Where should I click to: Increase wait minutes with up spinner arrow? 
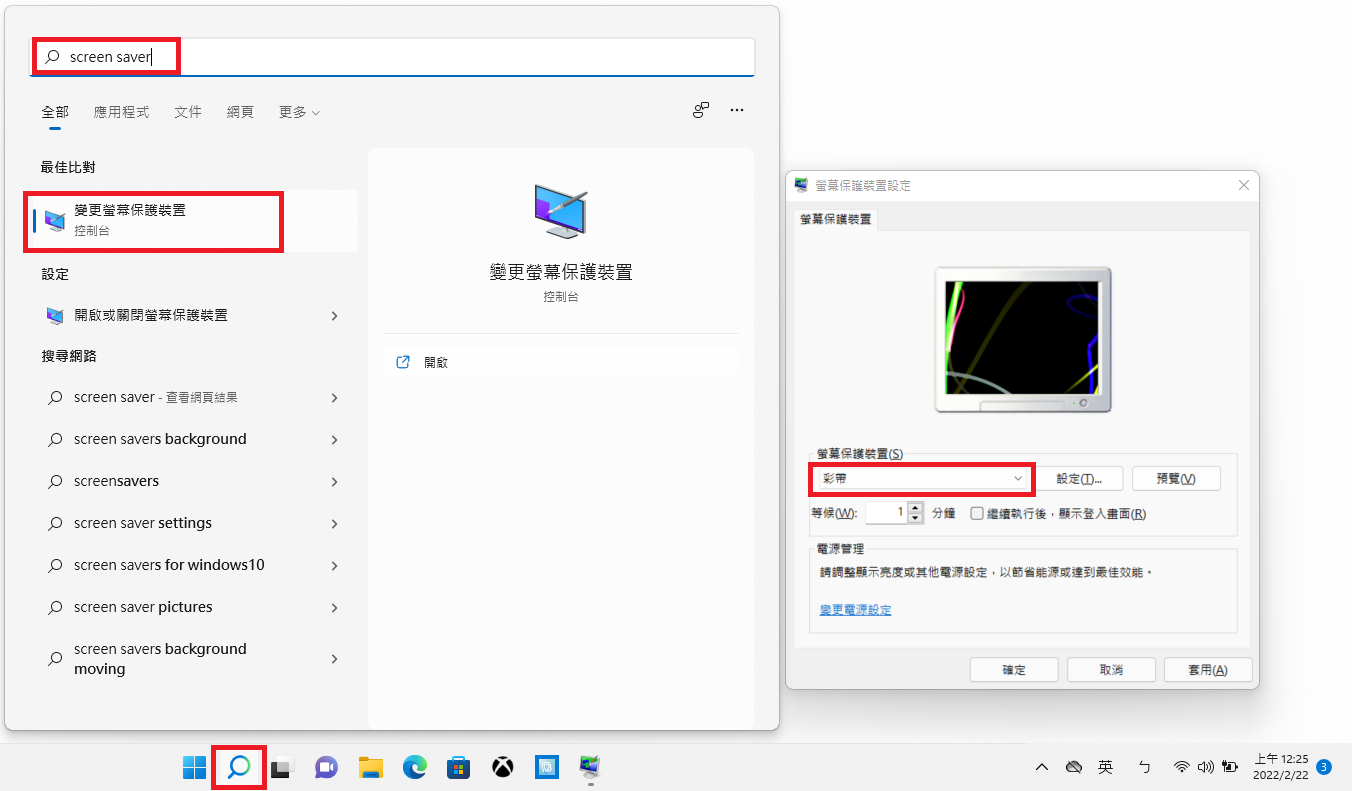pyautogui.click(x=916, y=508)
